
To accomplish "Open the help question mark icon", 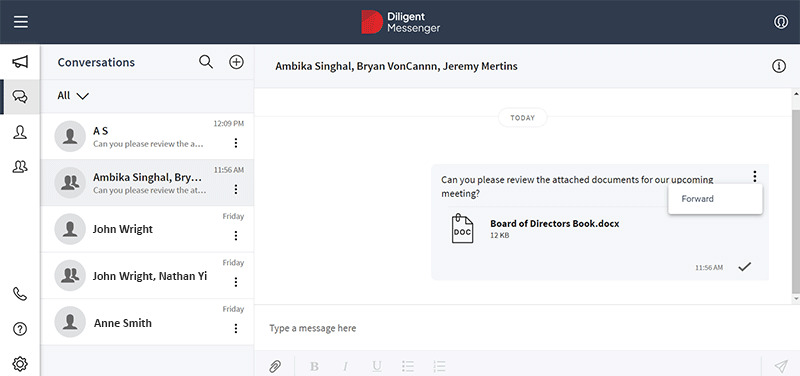I will coord(20,329).
